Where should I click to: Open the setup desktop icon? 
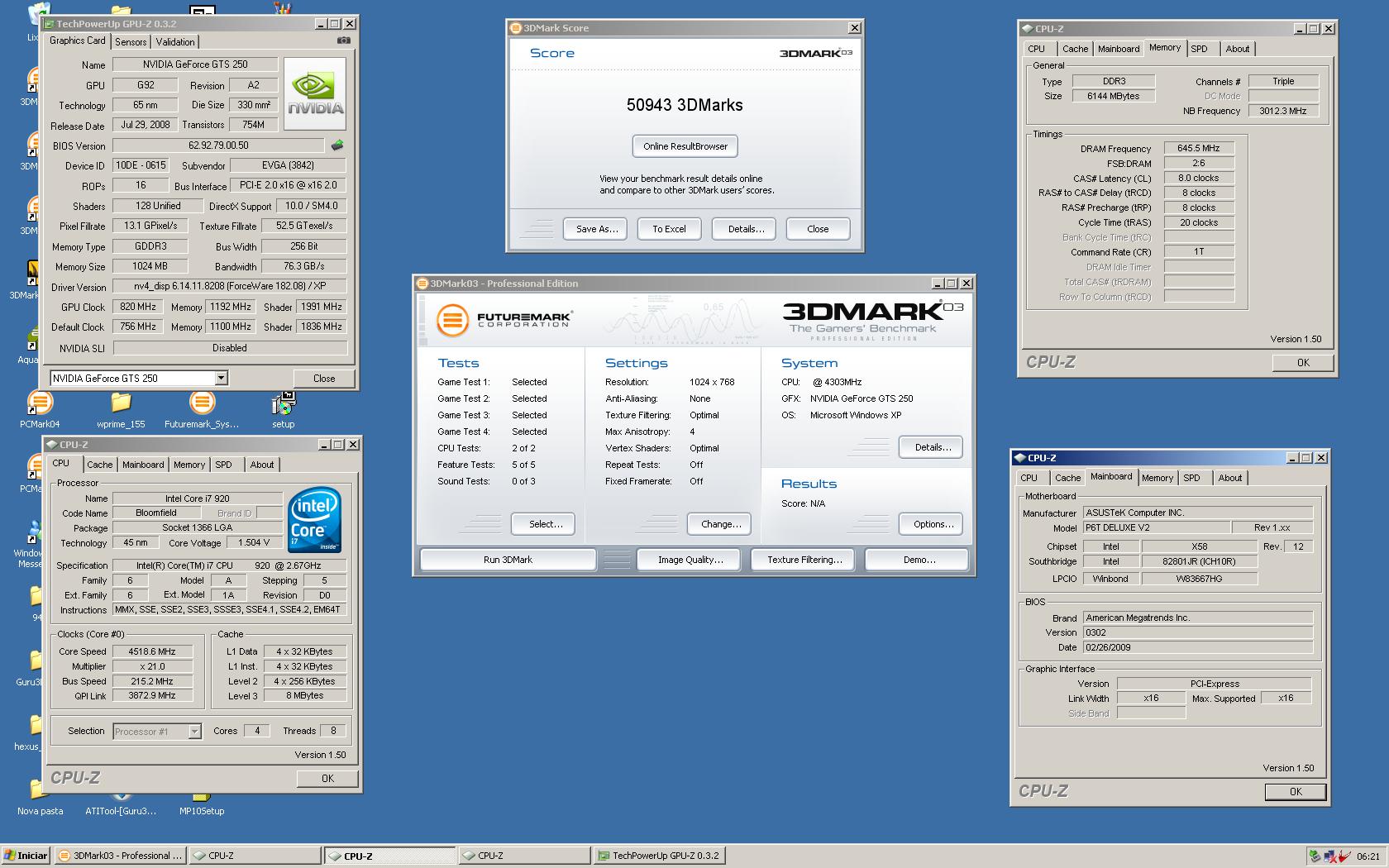(x=283, y=410)
